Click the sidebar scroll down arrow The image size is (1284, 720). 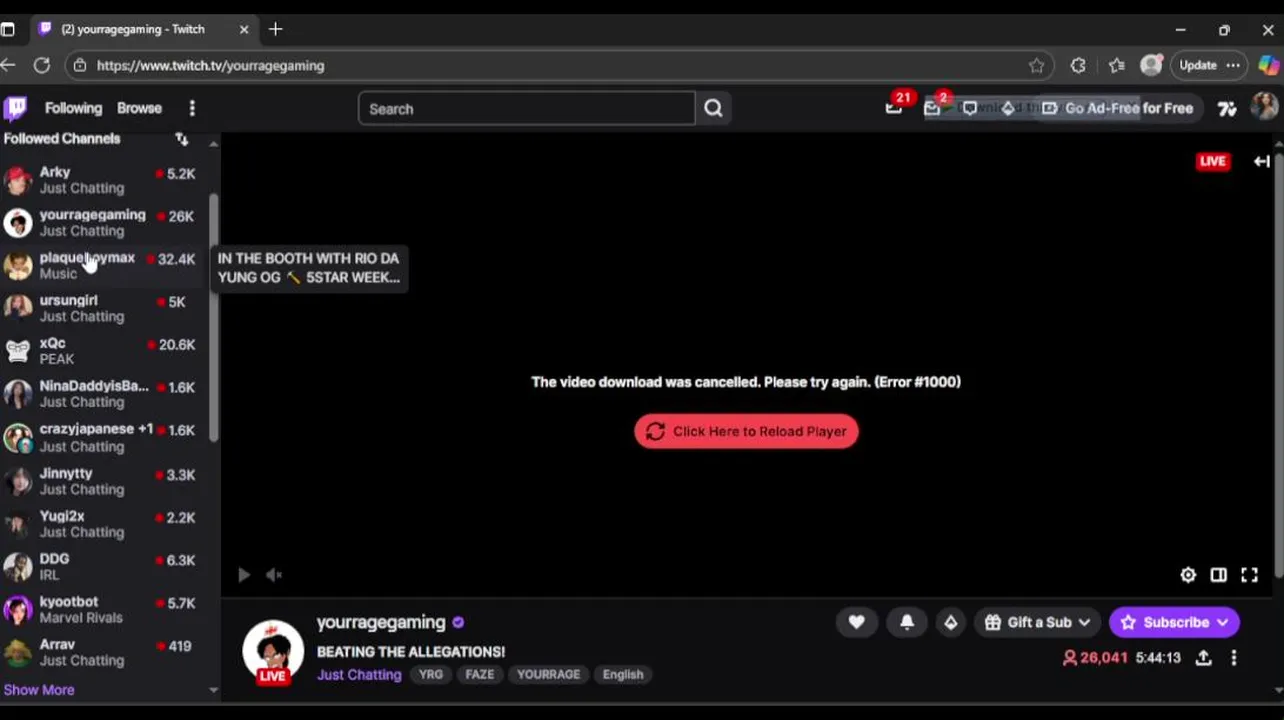[213, 690]
